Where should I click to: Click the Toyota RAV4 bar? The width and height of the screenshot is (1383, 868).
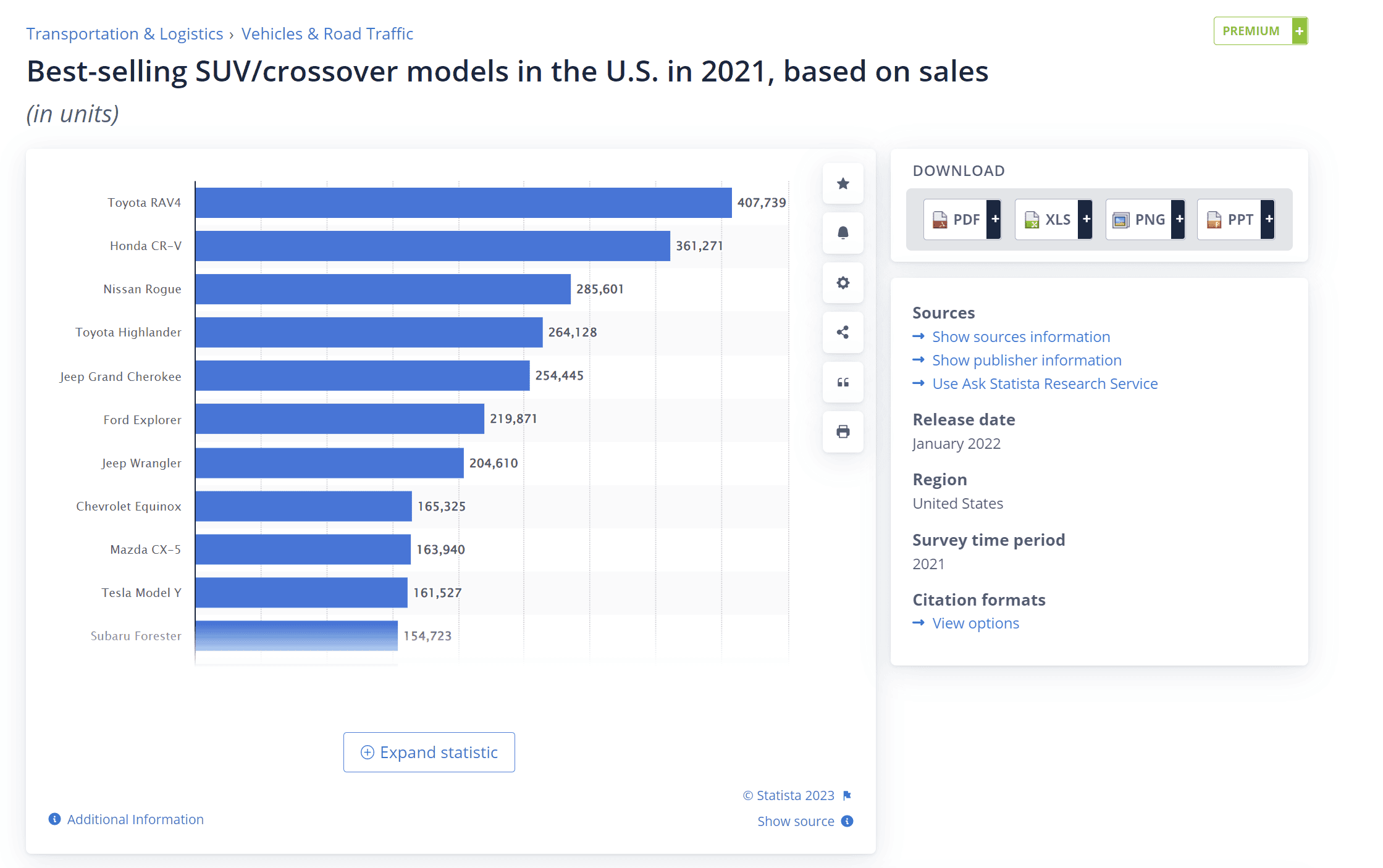coord(463,202)
